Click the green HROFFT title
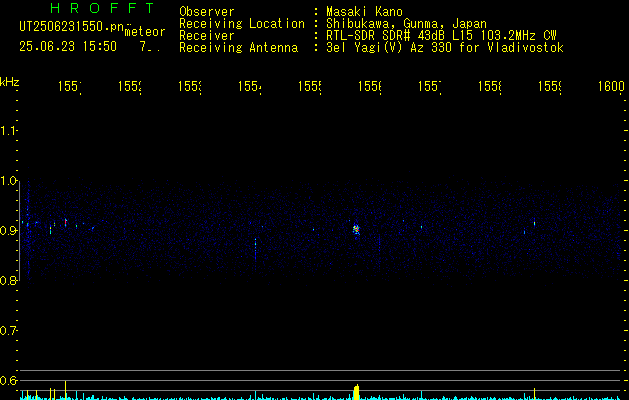Image resolution: width=629 pixels, height=400 pixels. (x=102, y=8)
